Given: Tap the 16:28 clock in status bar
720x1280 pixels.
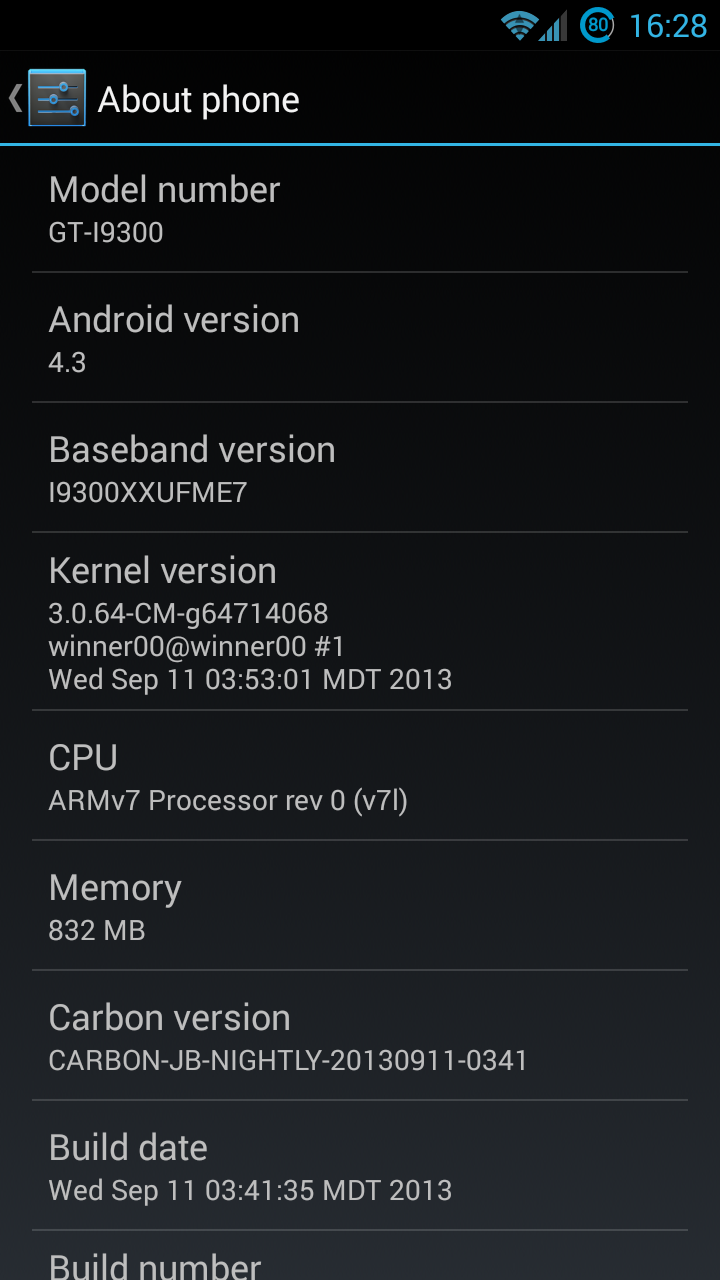Looking at the screenshot, I should tap(667, 26).
